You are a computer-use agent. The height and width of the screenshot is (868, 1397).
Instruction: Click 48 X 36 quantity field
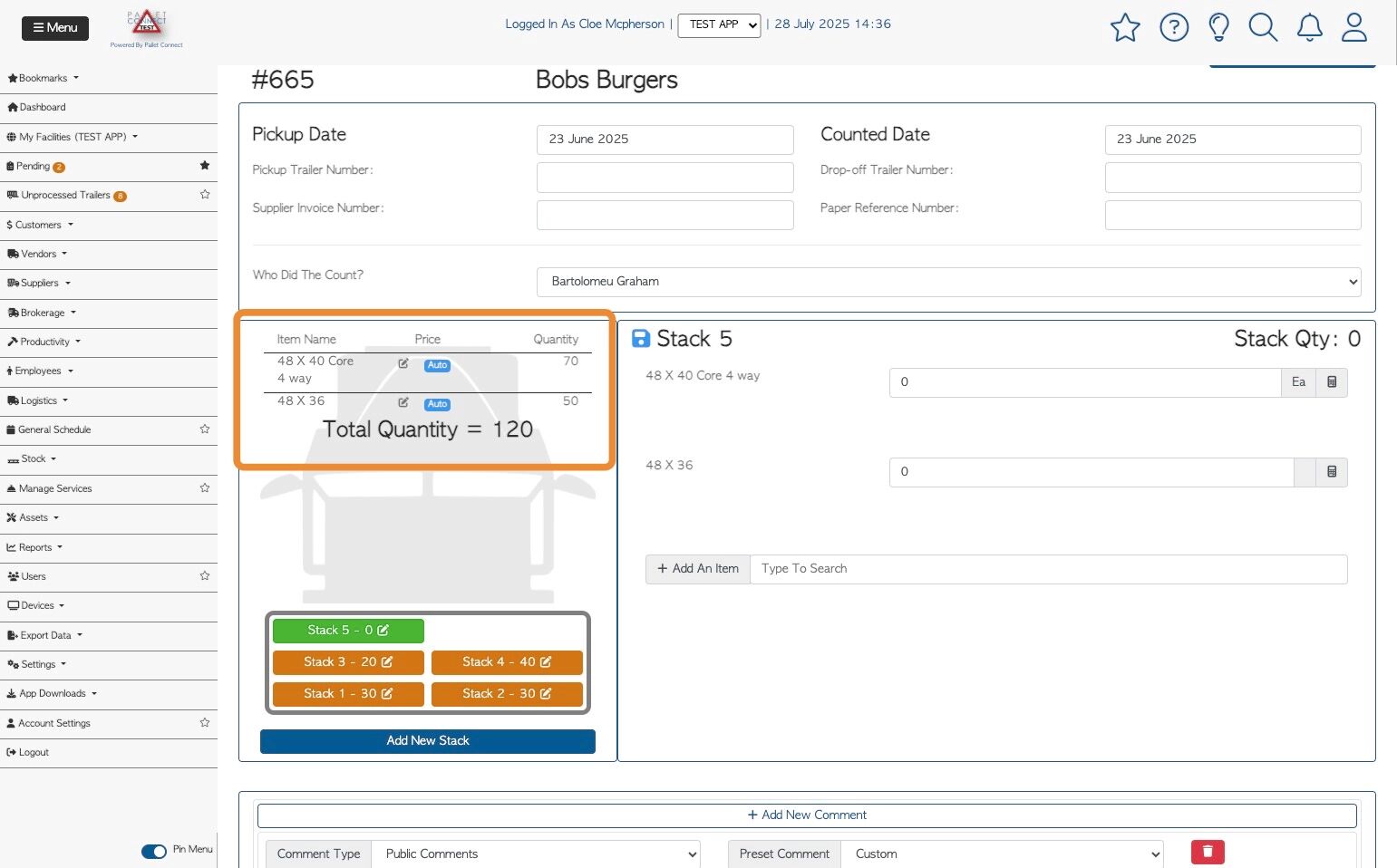point(1091,472)
